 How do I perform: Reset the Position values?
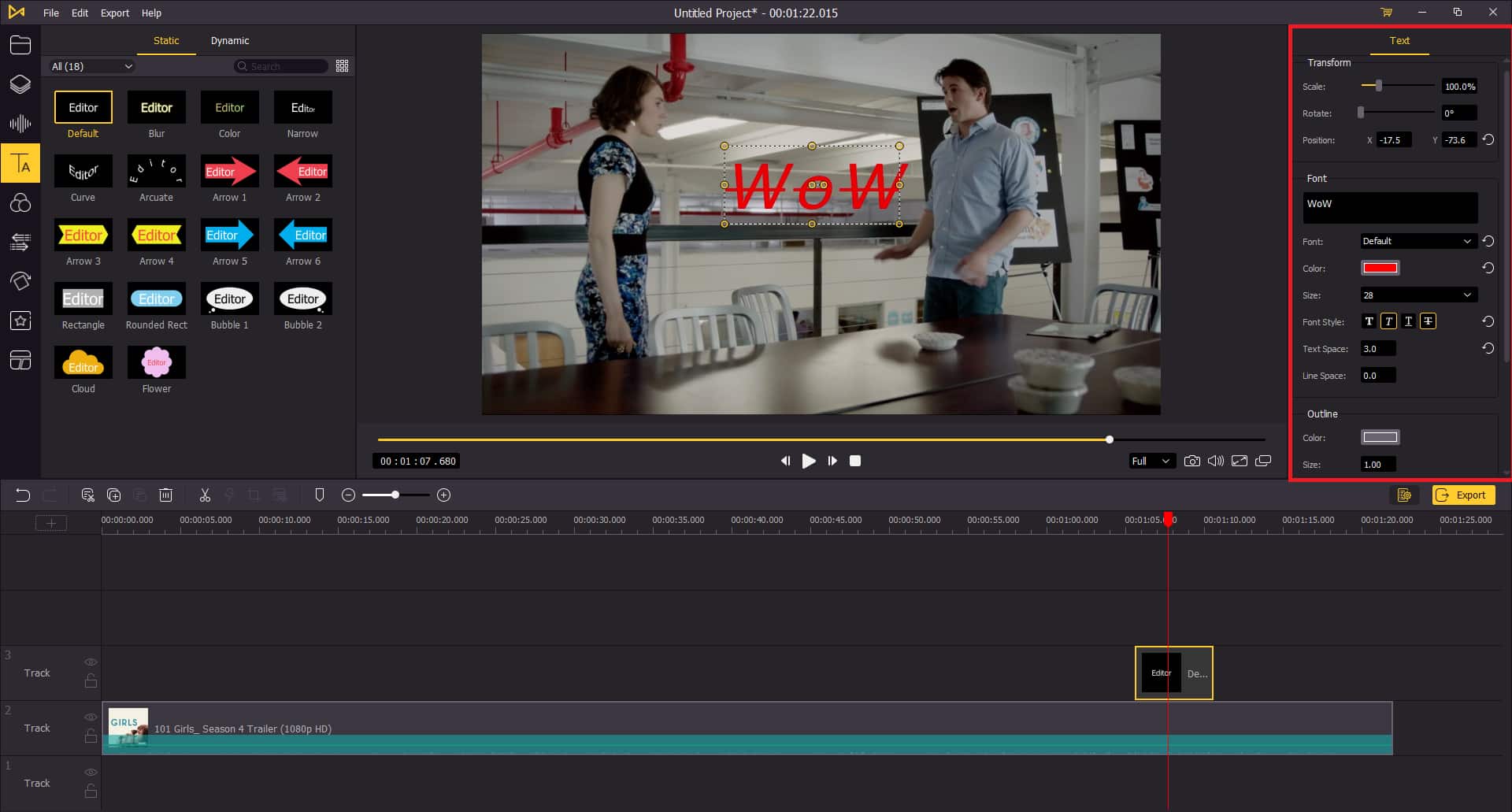(1488, 140)
